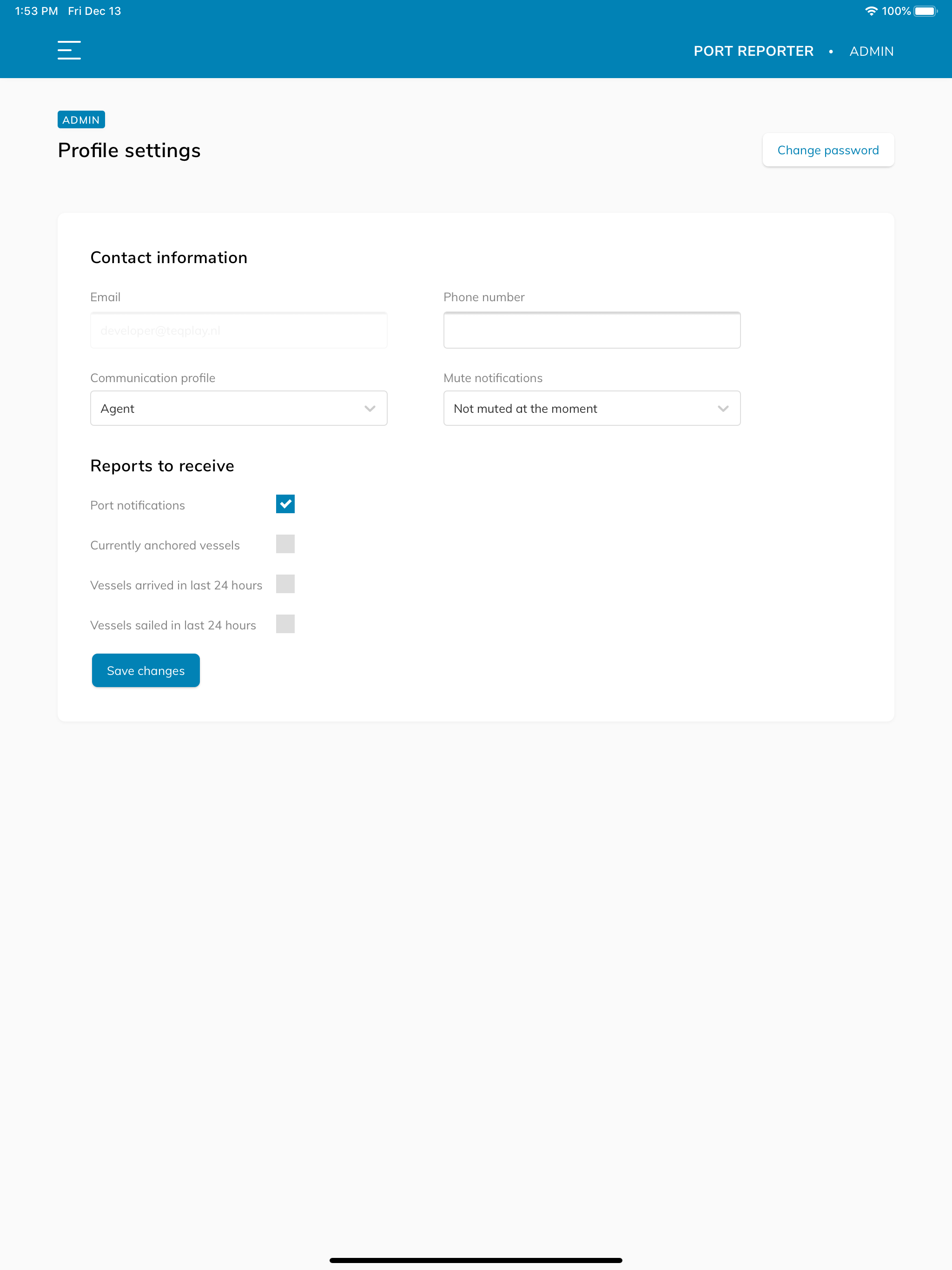Click the disabled Email field
This screenshot has height=1270, width=952.
[239, 330]
